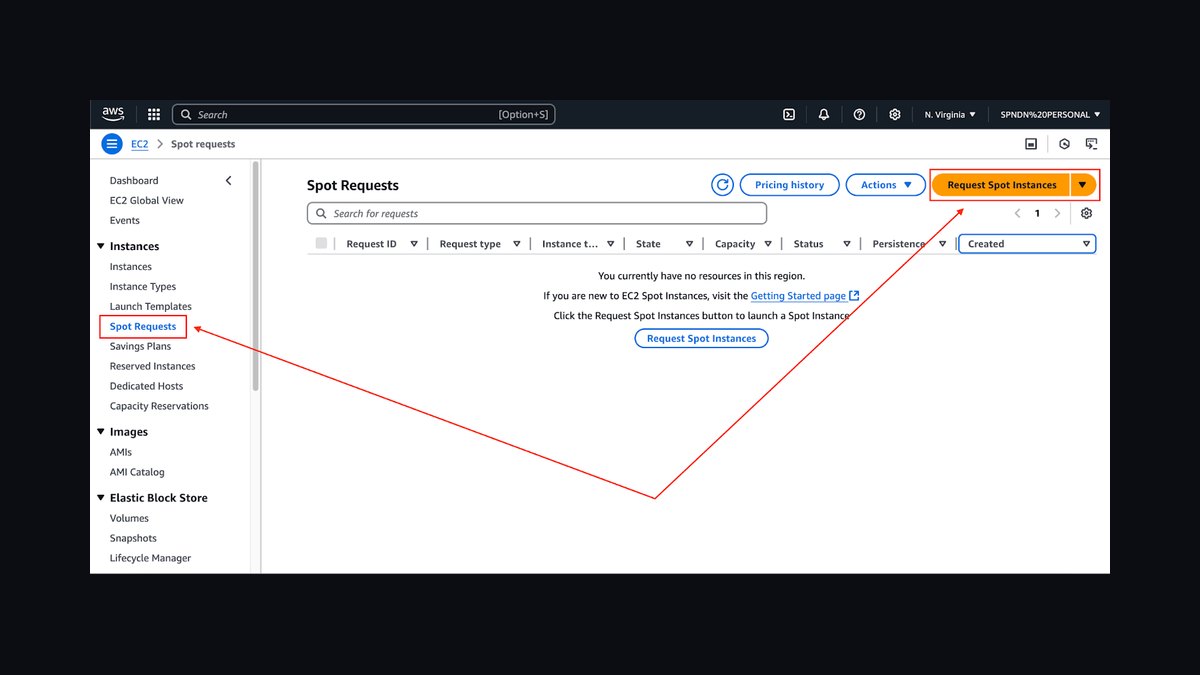Open EC2 Global View in the sidebar

[147, 201]
